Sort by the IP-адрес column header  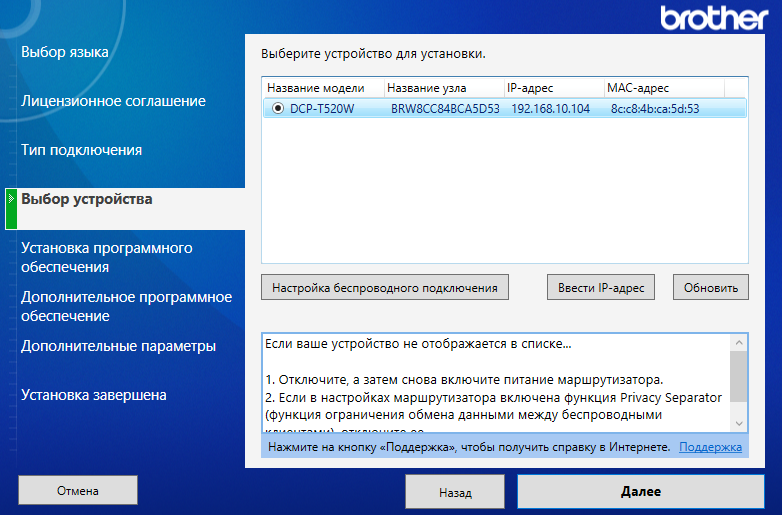coord(554,88)
